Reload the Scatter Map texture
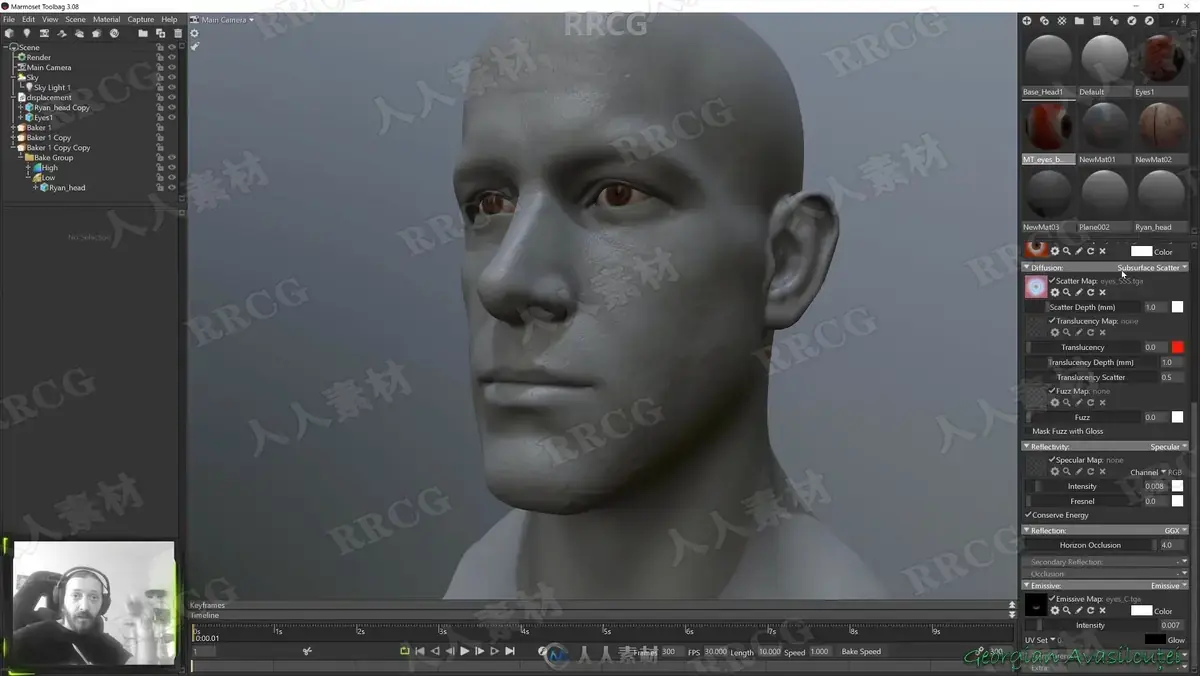The width and height of the screenshot is (1200, 676). (1091, 293)
